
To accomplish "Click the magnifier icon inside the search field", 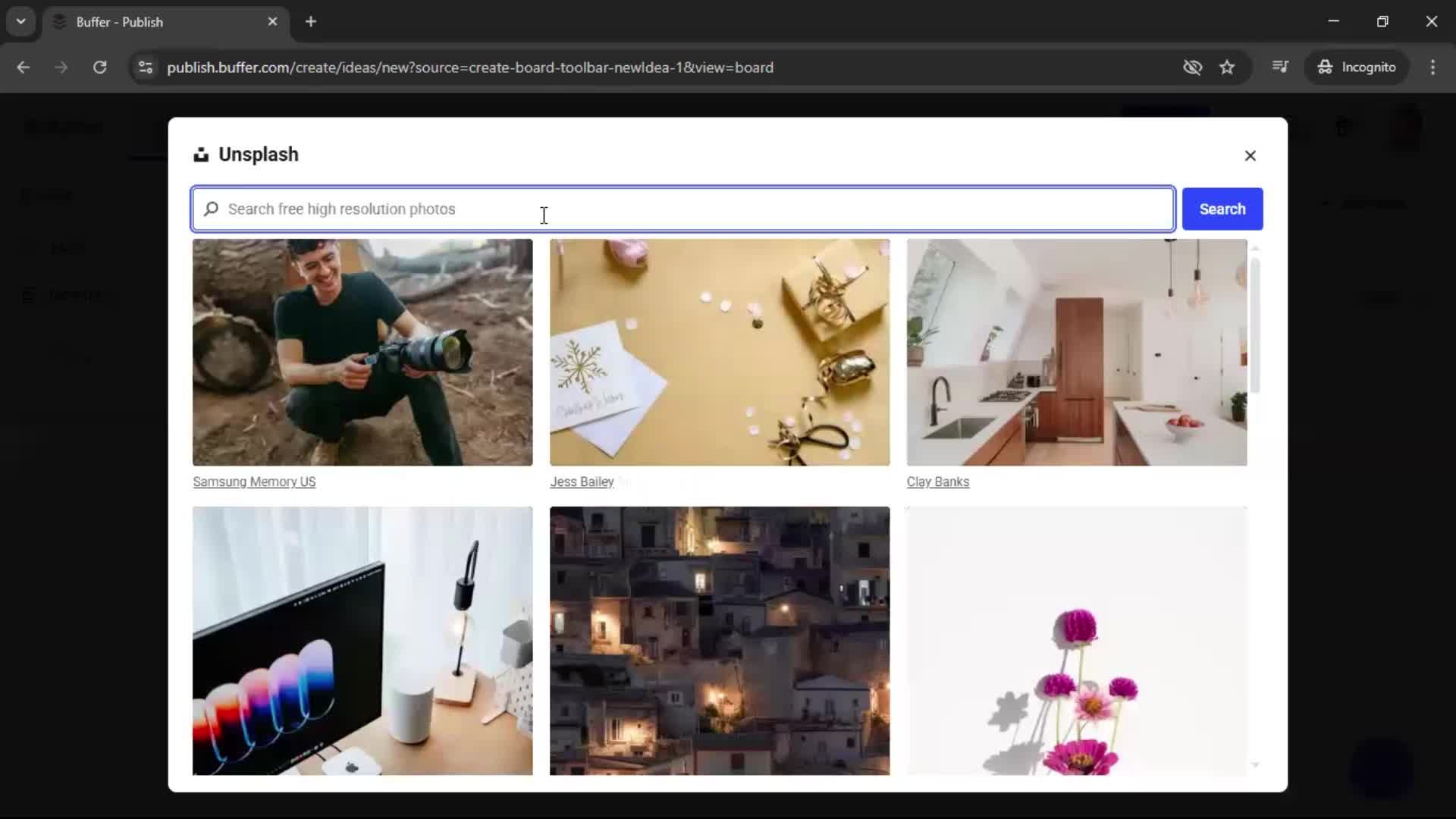I will 212,209.
